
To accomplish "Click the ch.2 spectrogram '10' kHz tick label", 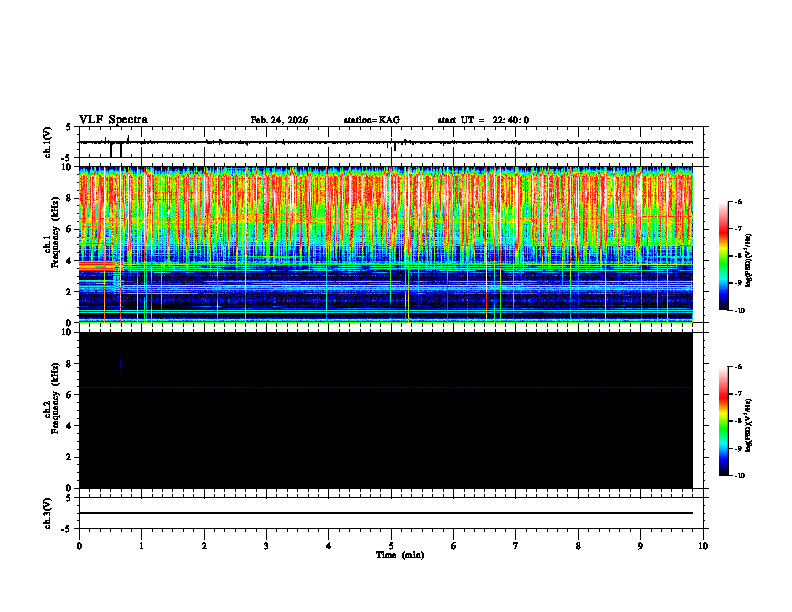I will coord(66,332).
